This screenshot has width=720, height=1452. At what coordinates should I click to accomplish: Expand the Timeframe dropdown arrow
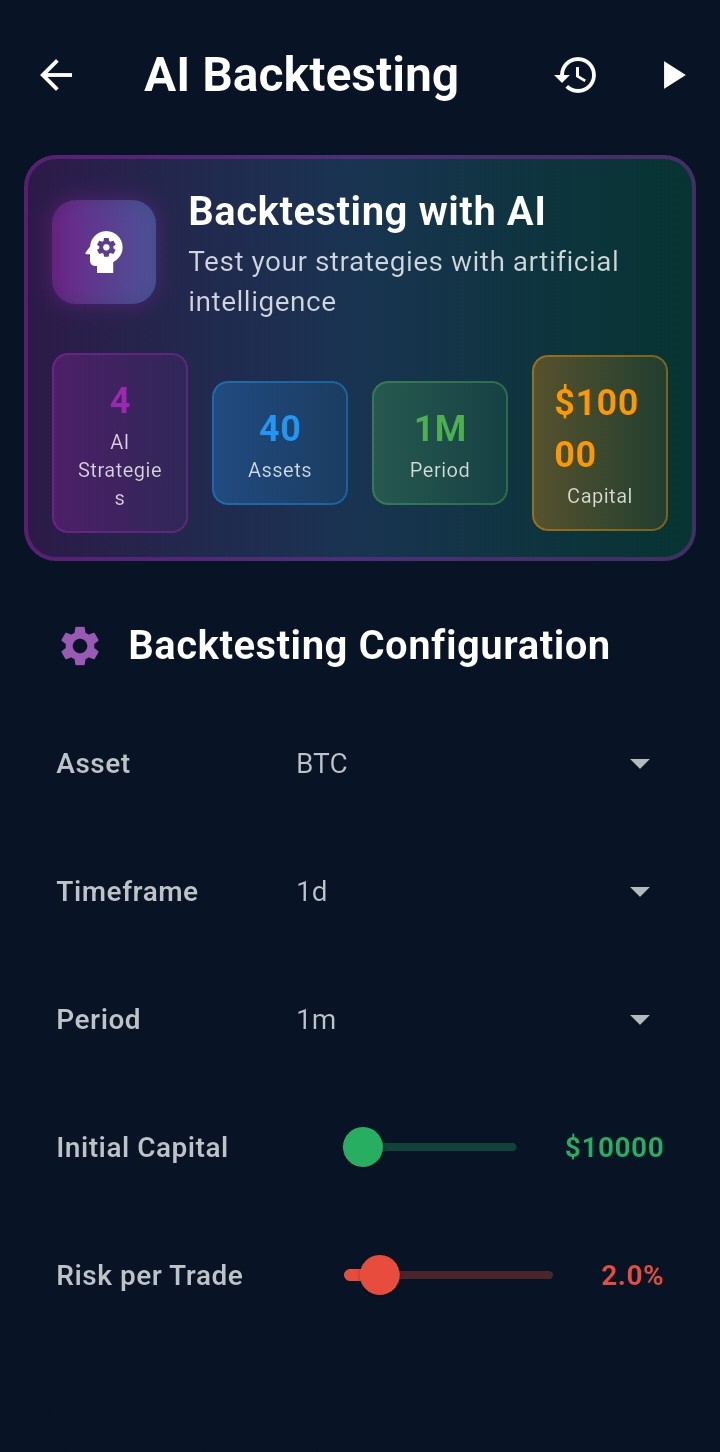point(640,892)
